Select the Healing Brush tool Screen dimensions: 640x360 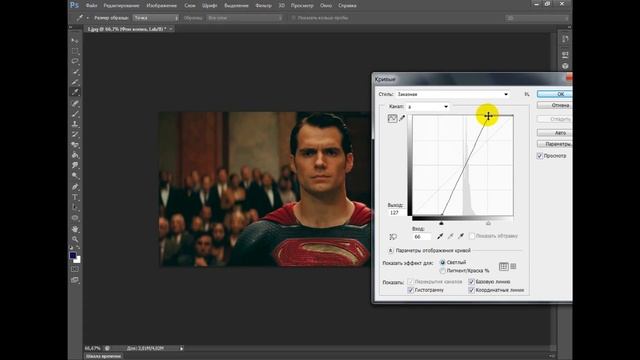[75, 104]
